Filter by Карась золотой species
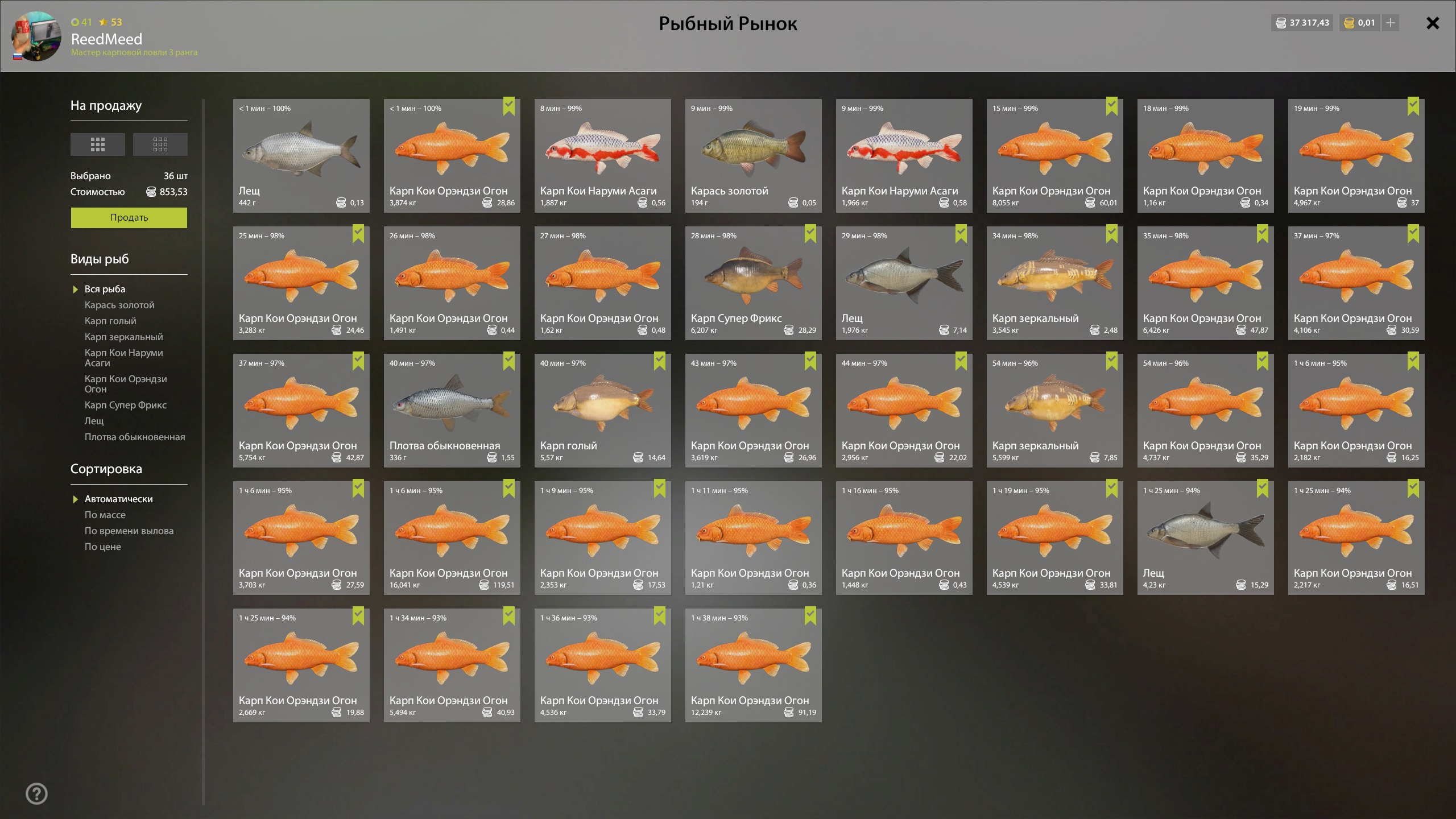1456x819 pixels. (119, 305)
